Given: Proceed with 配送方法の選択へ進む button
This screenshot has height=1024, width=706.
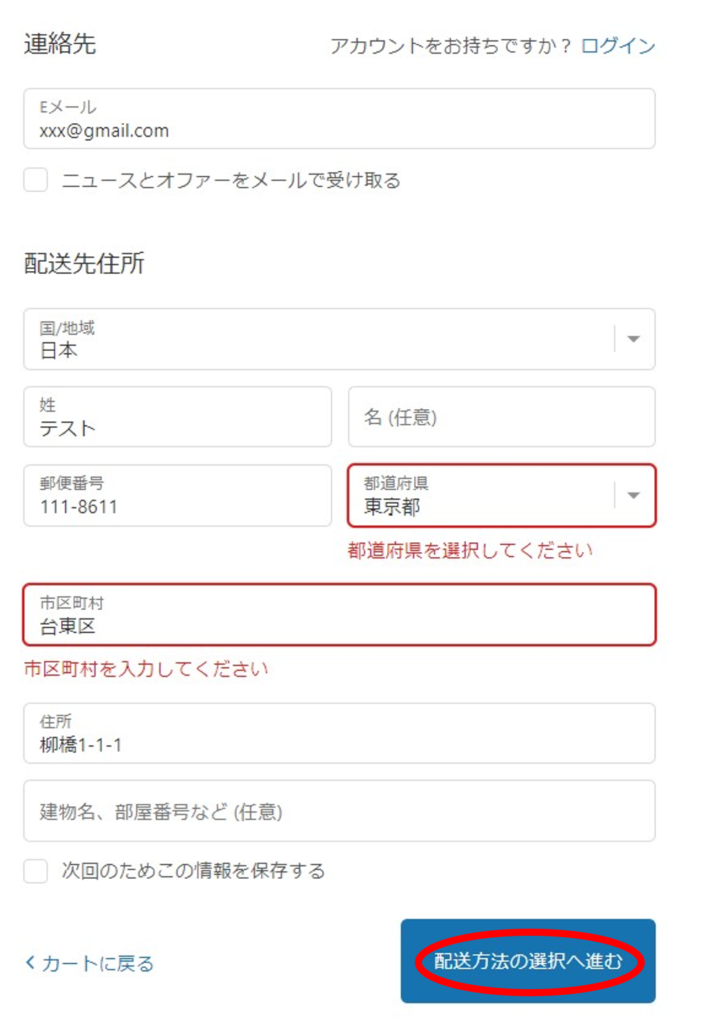Looking at the screenshot, I should point(528,961).
